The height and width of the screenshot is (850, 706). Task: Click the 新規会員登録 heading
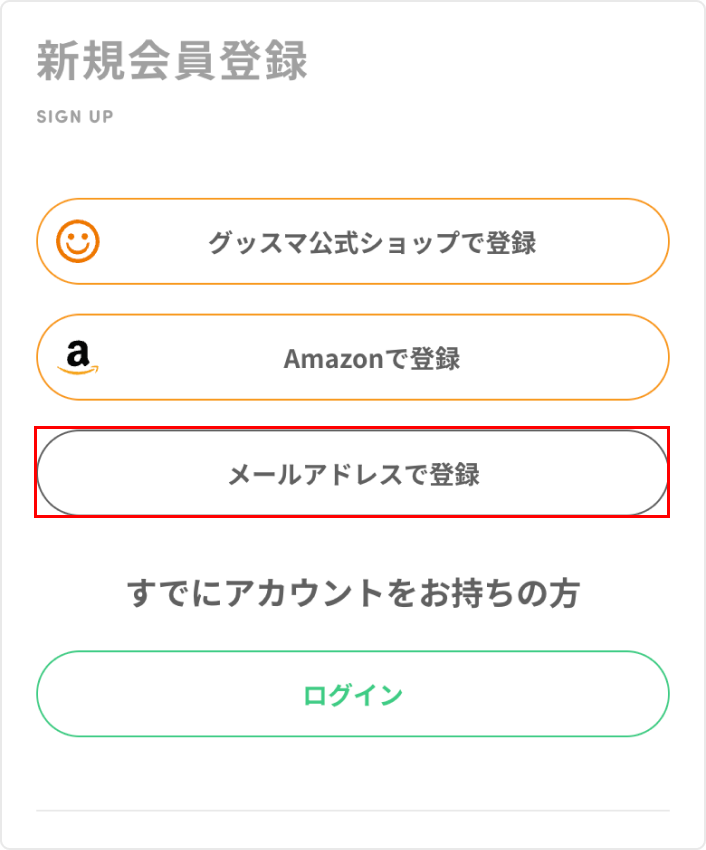[172, 61]
